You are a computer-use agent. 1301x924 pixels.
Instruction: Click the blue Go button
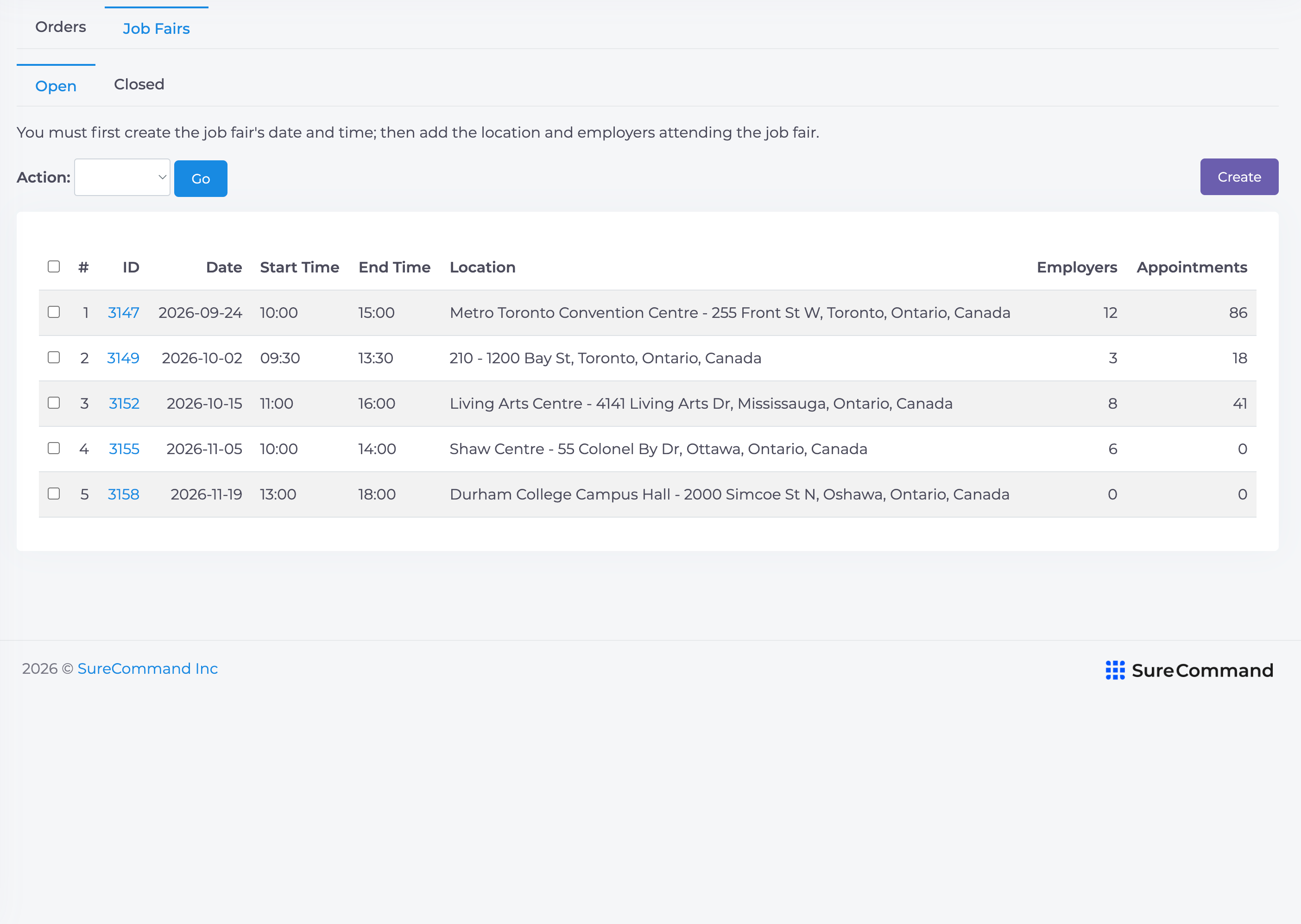click(x=201, y=179)
